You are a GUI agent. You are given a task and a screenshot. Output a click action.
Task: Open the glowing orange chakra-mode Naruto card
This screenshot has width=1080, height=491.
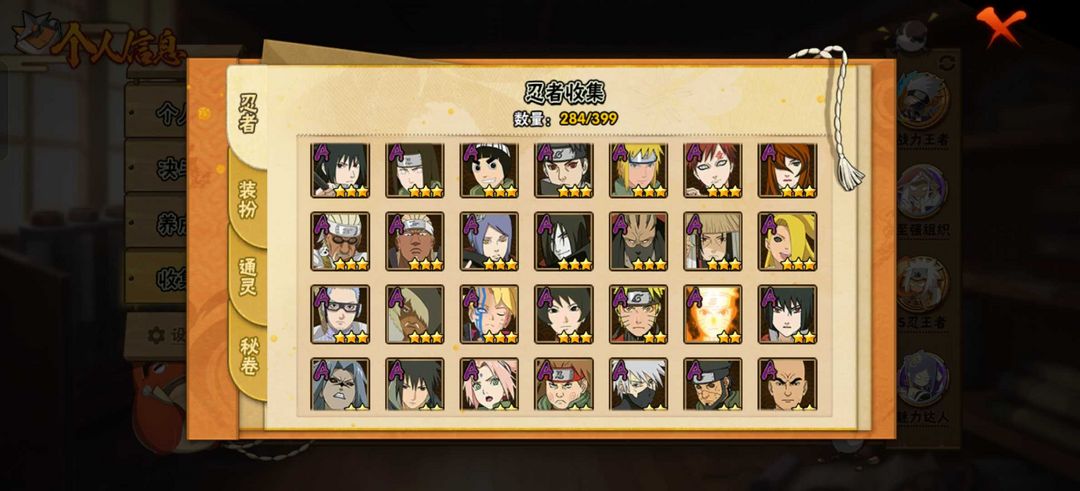point(713,314)
